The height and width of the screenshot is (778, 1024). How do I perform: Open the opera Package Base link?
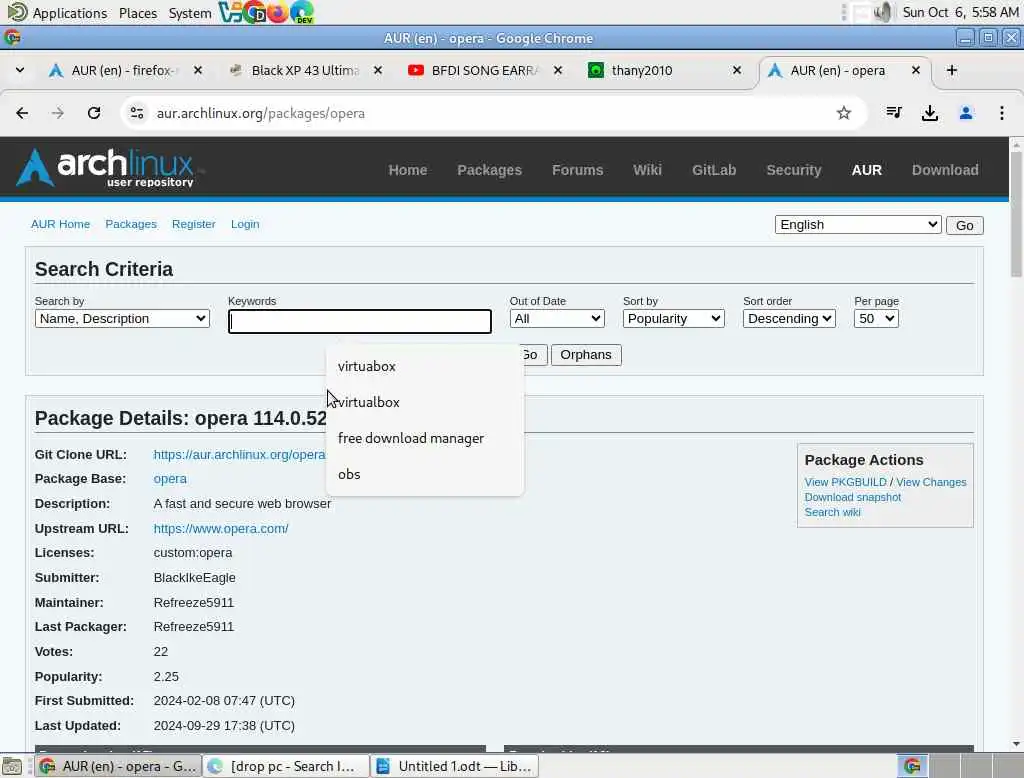[x=170, y=479]
